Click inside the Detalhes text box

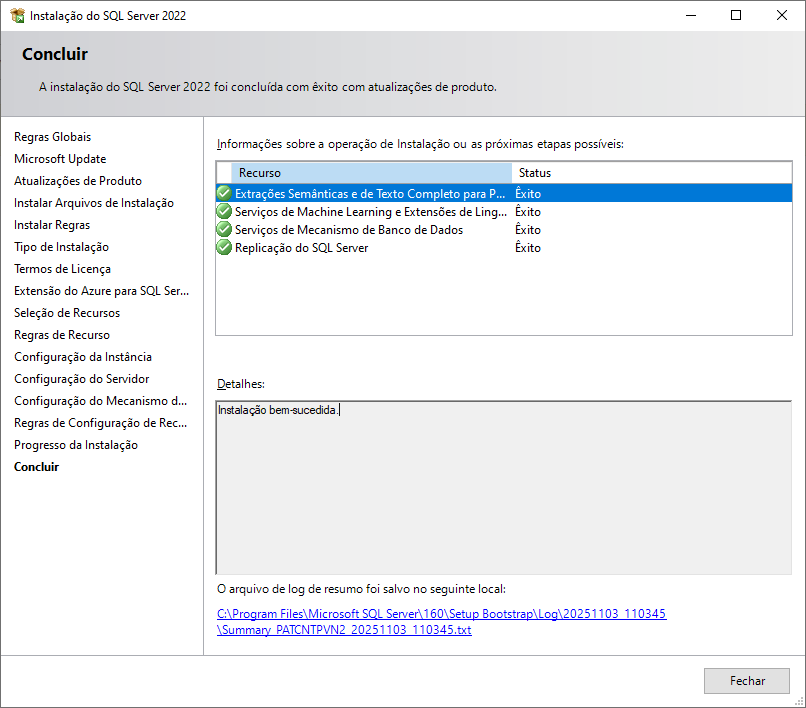pos(504,487)
